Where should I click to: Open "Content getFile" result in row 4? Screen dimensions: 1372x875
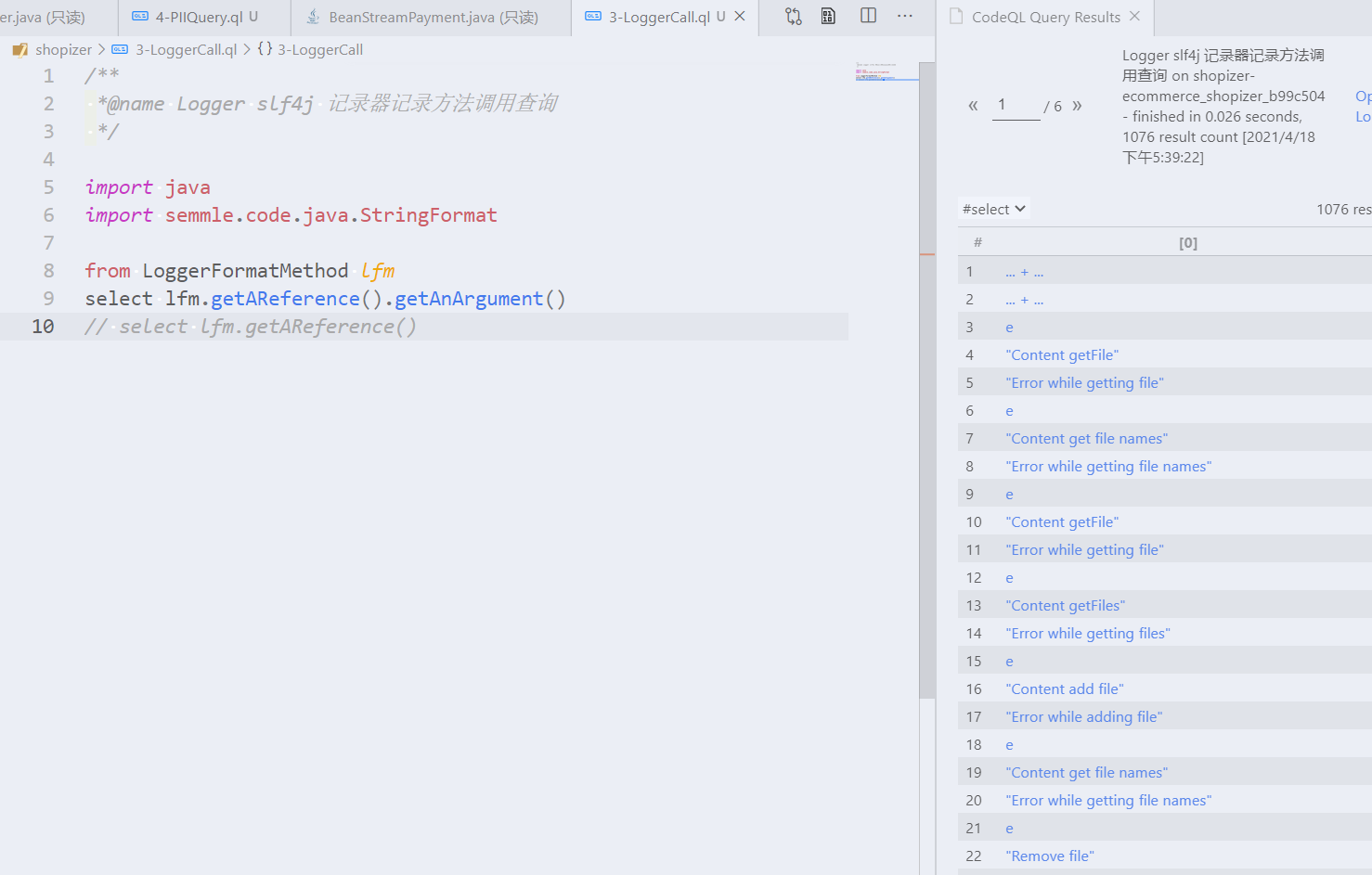click(1062, 355)
